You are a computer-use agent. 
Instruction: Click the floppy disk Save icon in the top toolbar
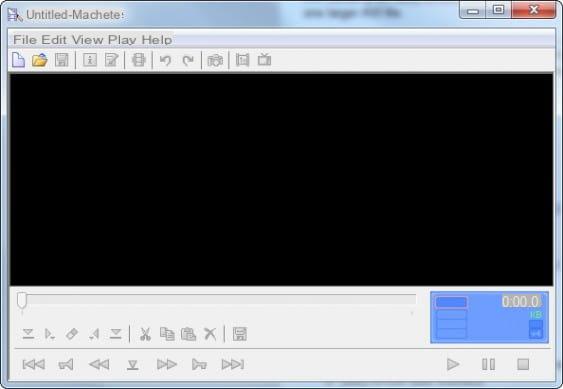click(x=62, y=60)
